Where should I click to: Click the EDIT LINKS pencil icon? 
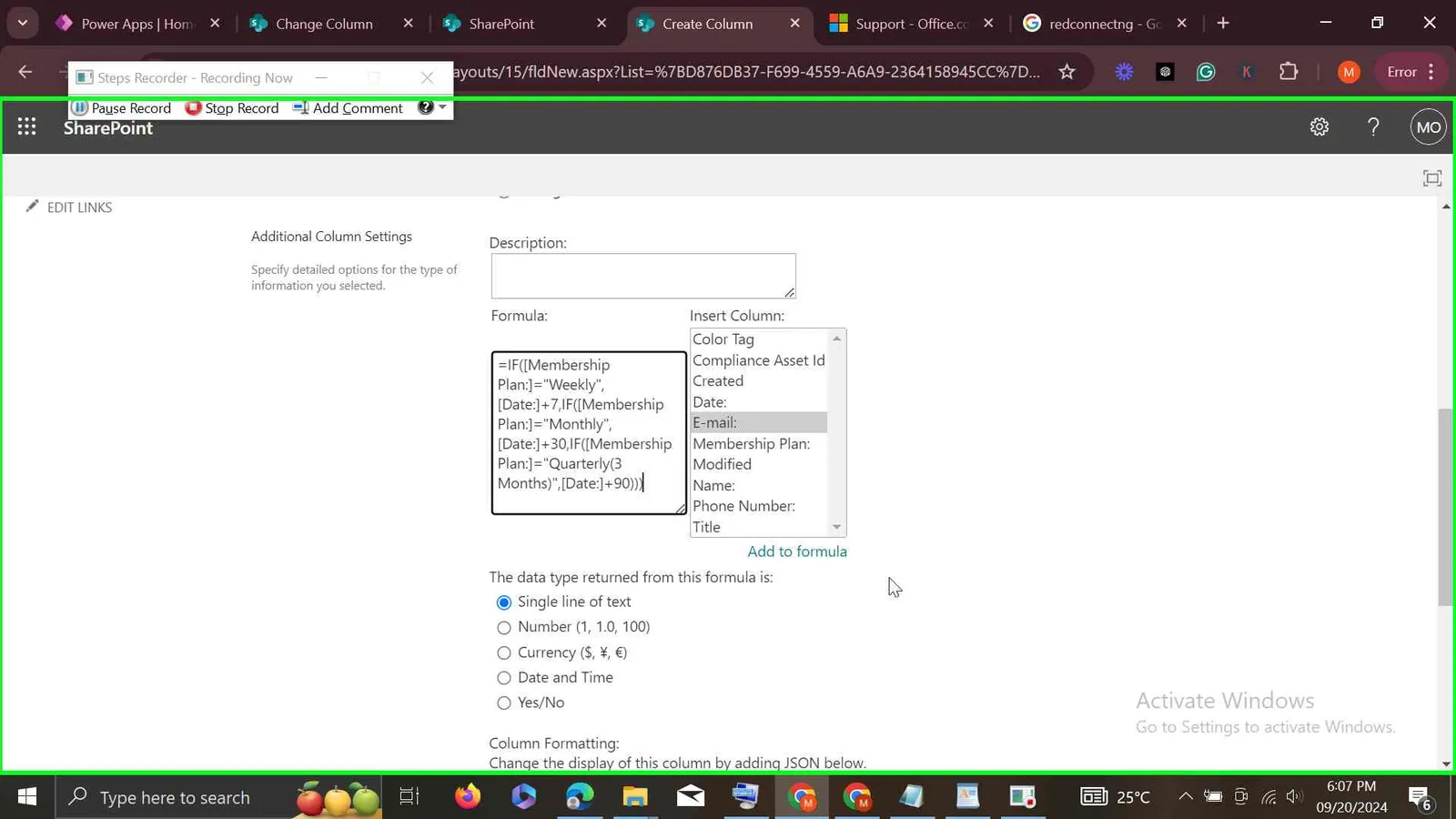[x=32, y=207]
